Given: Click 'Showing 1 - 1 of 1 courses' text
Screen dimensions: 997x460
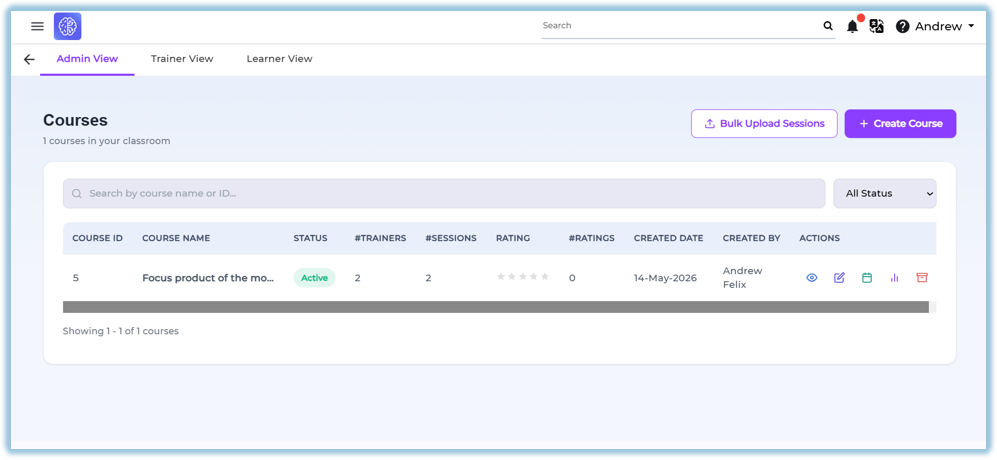Looking at the screenshot, I should point(121,331).
